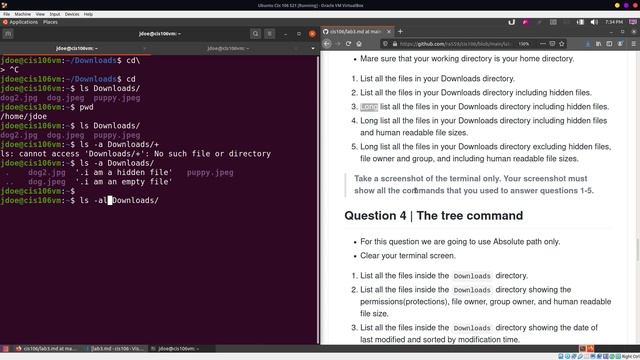
Task: Open the Applications menu
Action: [x=20, y=22]
